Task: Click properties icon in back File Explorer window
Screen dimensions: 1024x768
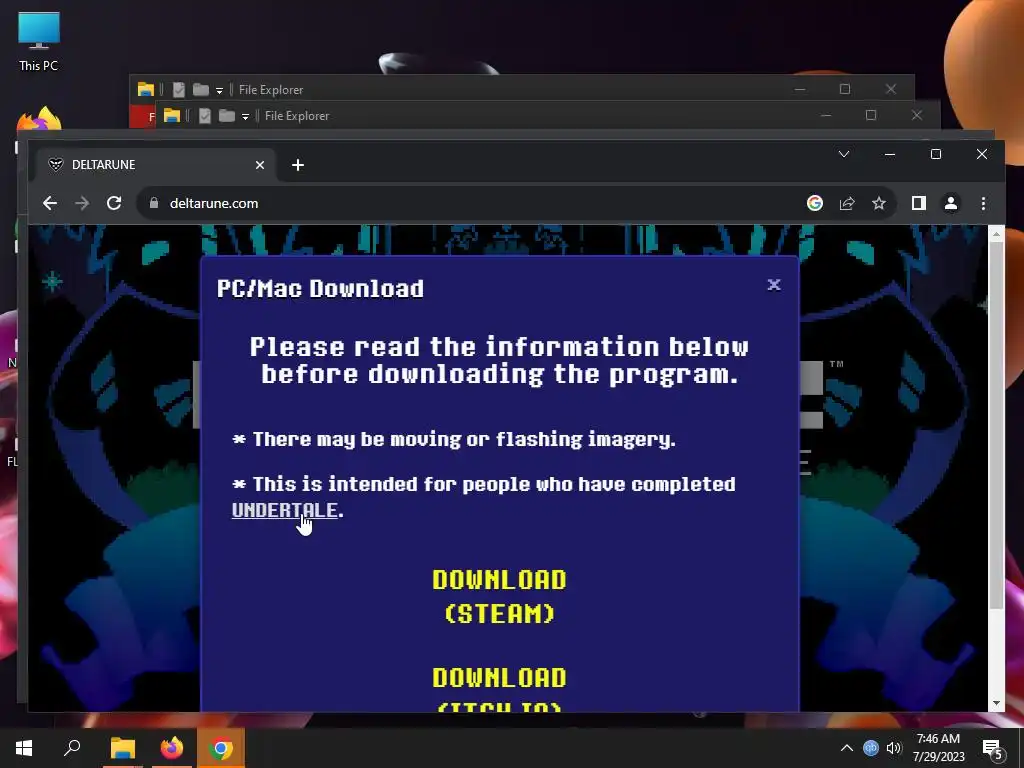Action: pyautogui.click(x=179, y=89)
